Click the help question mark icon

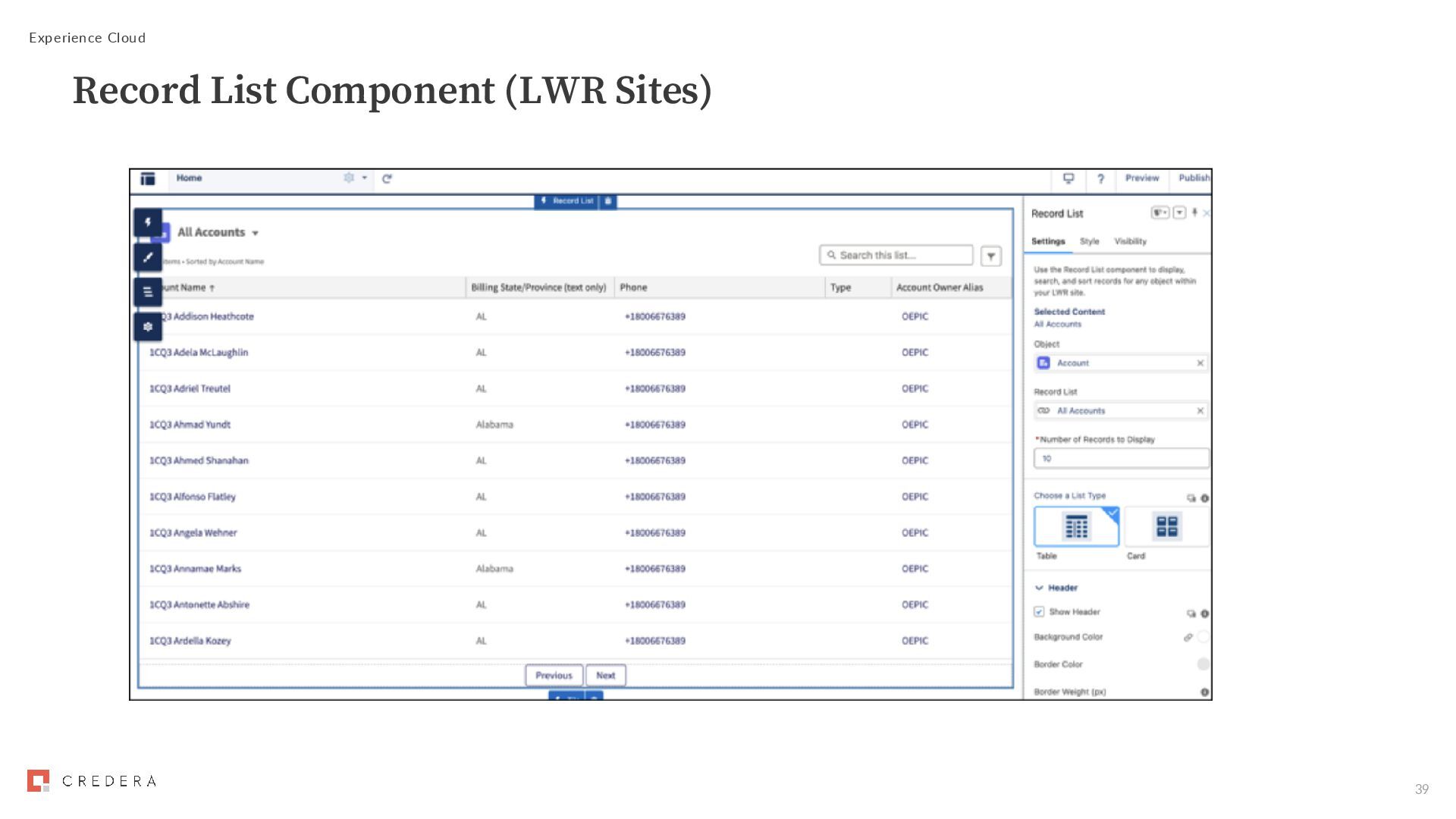[x=1100, y=179]
